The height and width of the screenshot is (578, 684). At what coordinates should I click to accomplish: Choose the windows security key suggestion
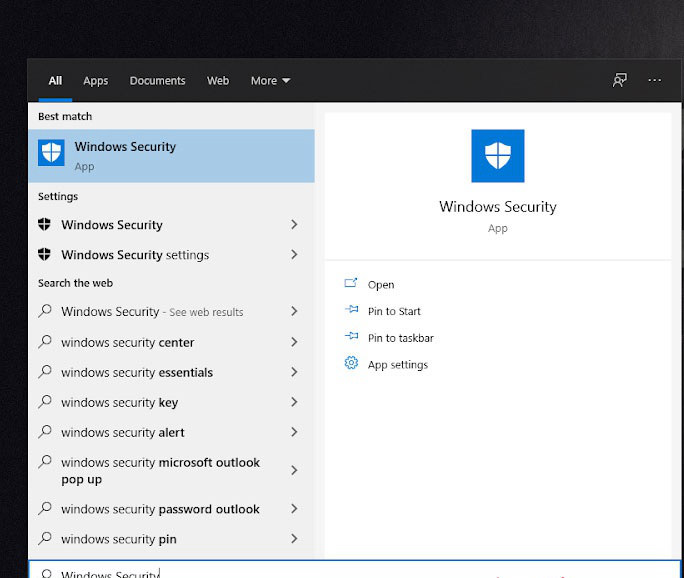coord(119,402)
